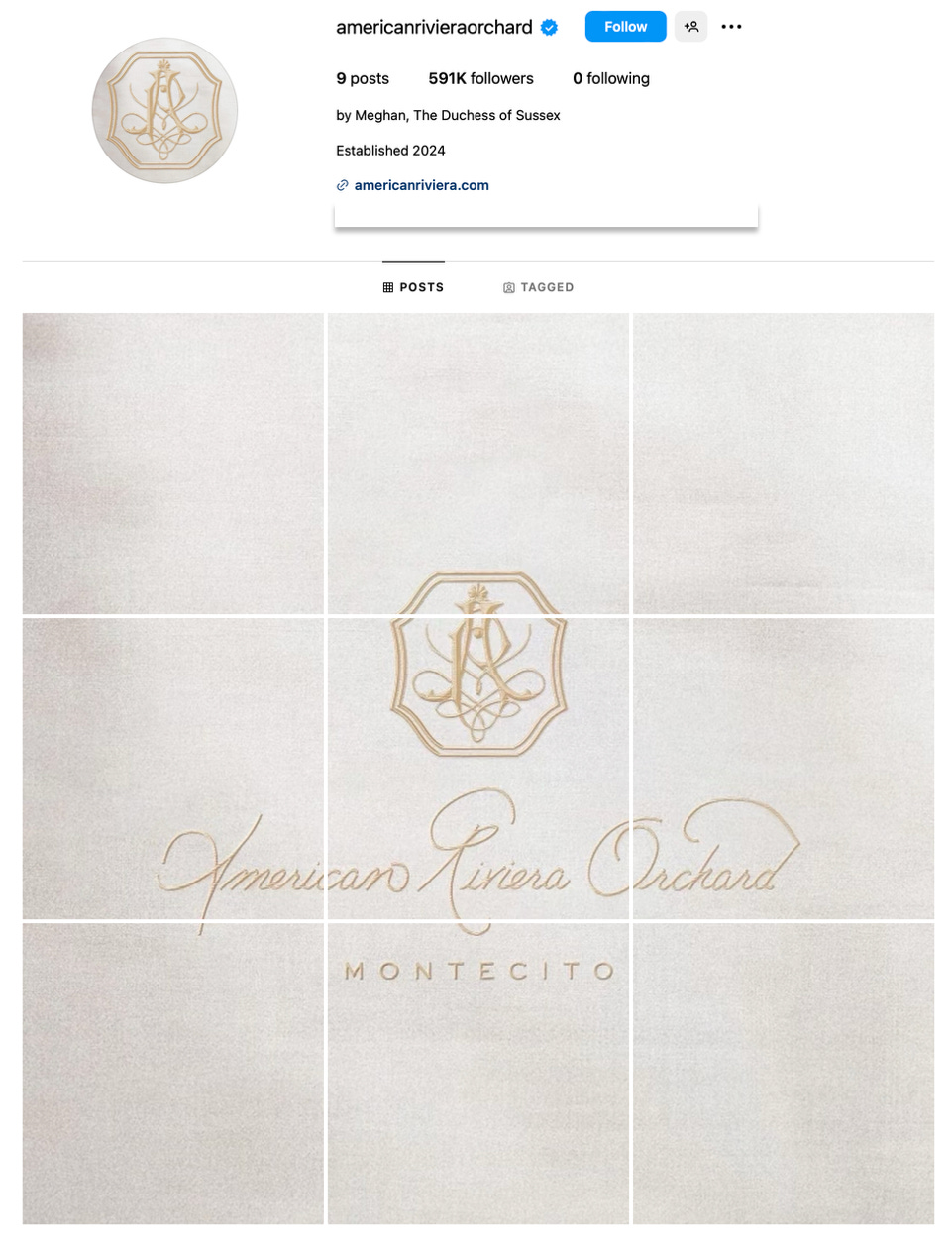Select the POSTS tab
Screen dimensions: 952x1246
pos(413,287)
